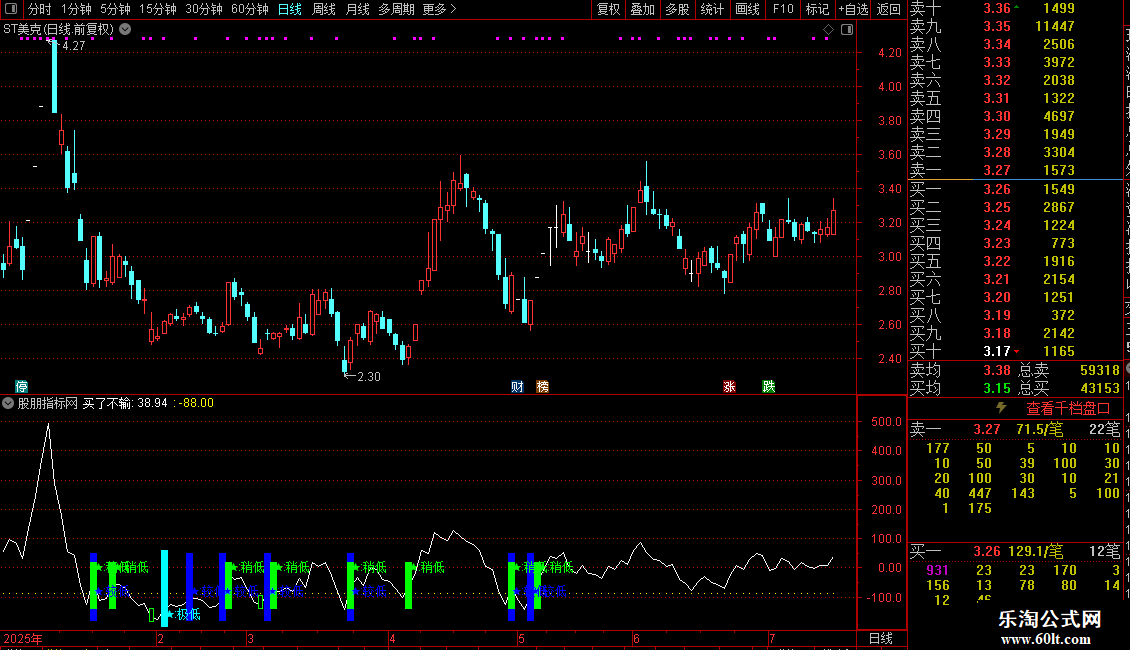1130x650 pixels.
Task: Open the 复权 adjustment menu
Action: [608, 9]
